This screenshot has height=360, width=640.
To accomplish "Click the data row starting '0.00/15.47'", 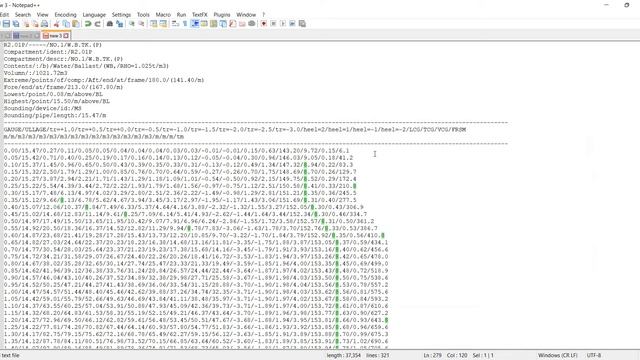I will pyautogui.click(x=176, y=151).
